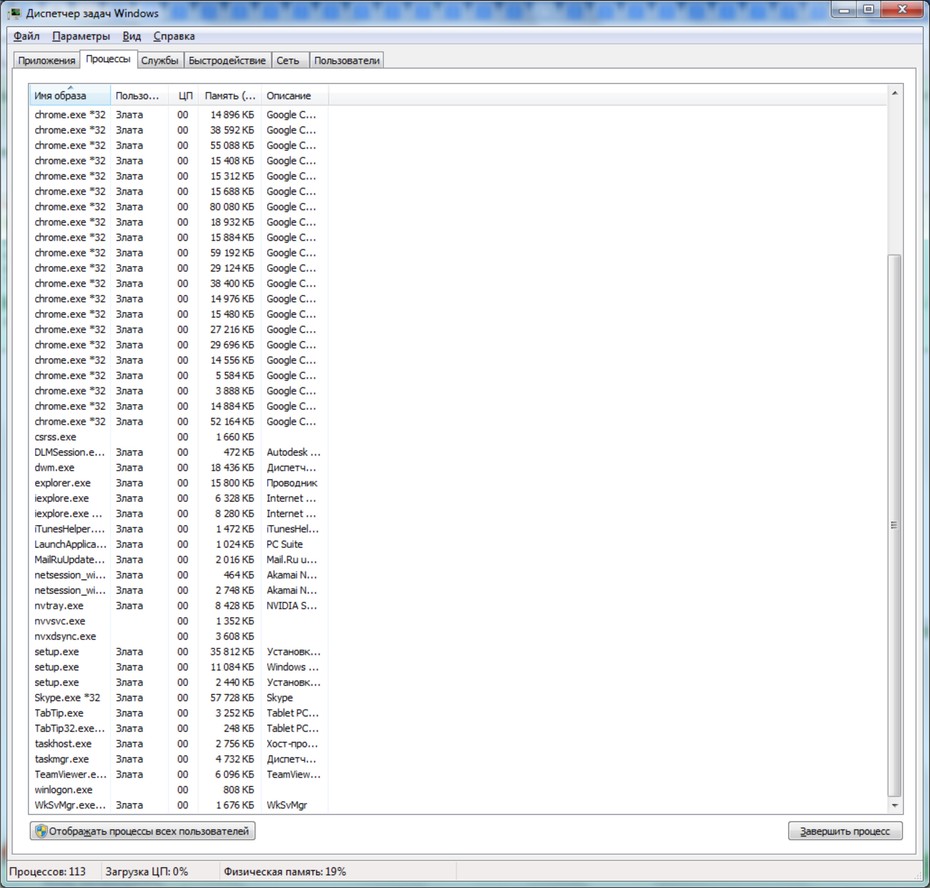Click the Проводник description cell
This screenshot has width=930, height=888.
[x=292, y=483]
